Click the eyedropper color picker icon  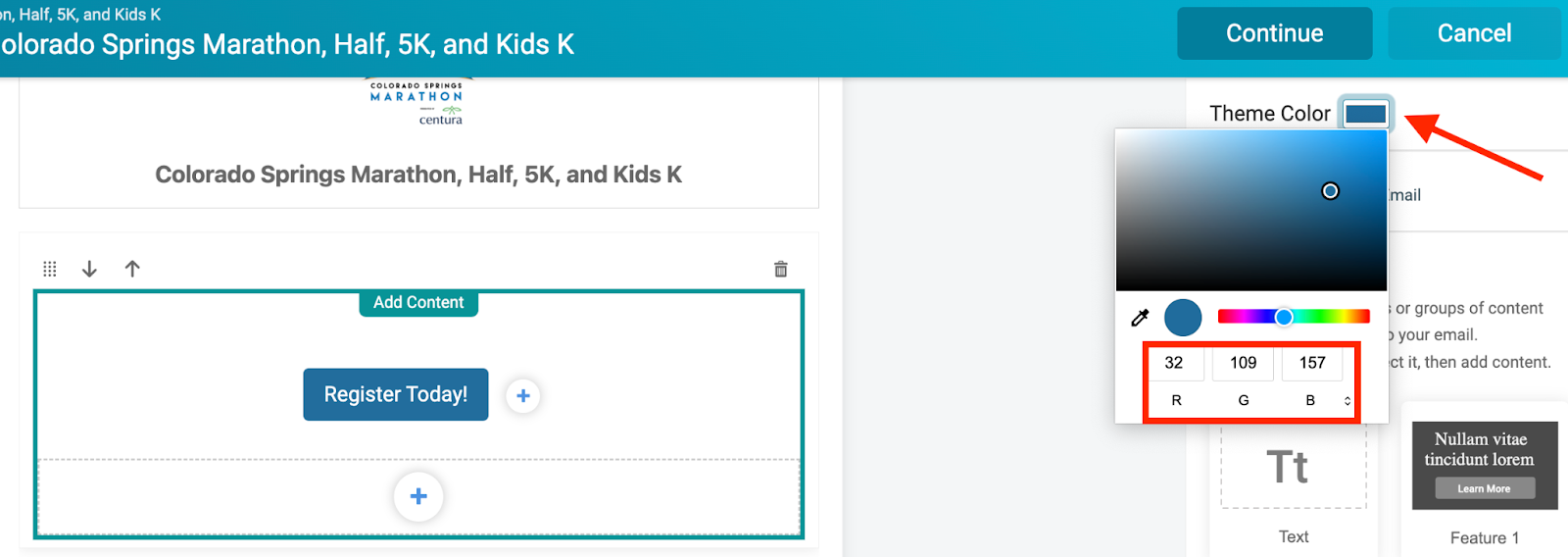click(1140, 318)
